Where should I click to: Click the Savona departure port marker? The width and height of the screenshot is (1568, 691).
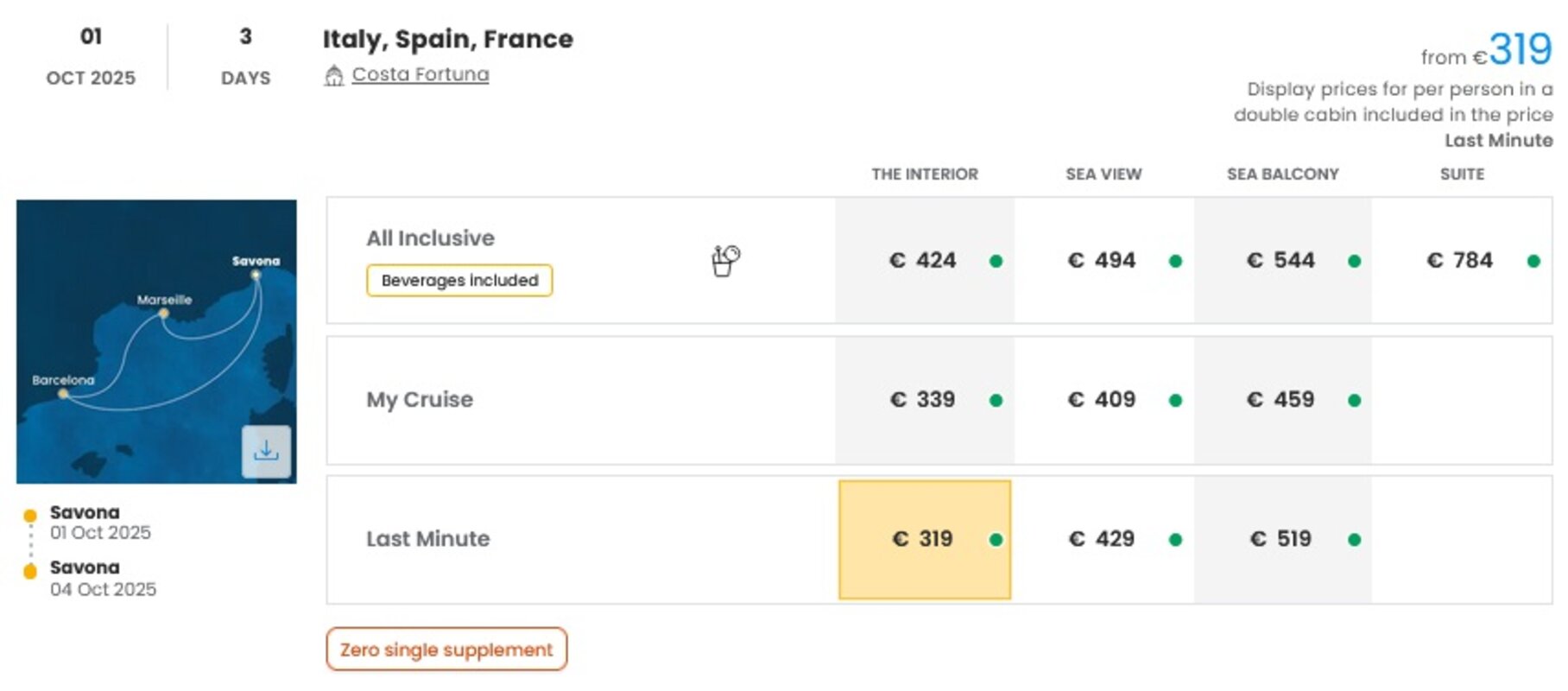(x=30, y=516)
